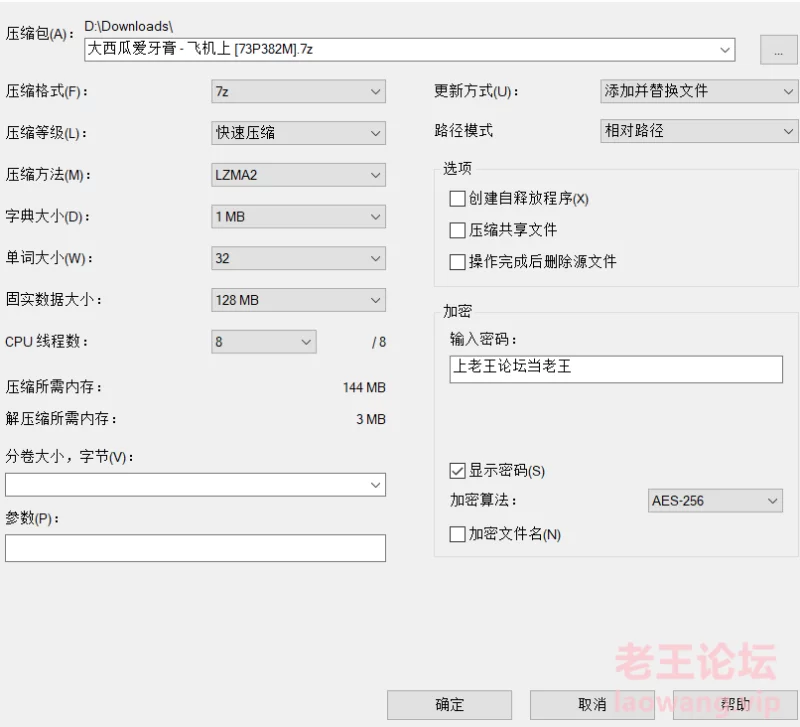Viewport: 800px width, 727px height.
Task: Click into the 输入密码 password field
Action: pyautogui.click(x=615, y=368)
